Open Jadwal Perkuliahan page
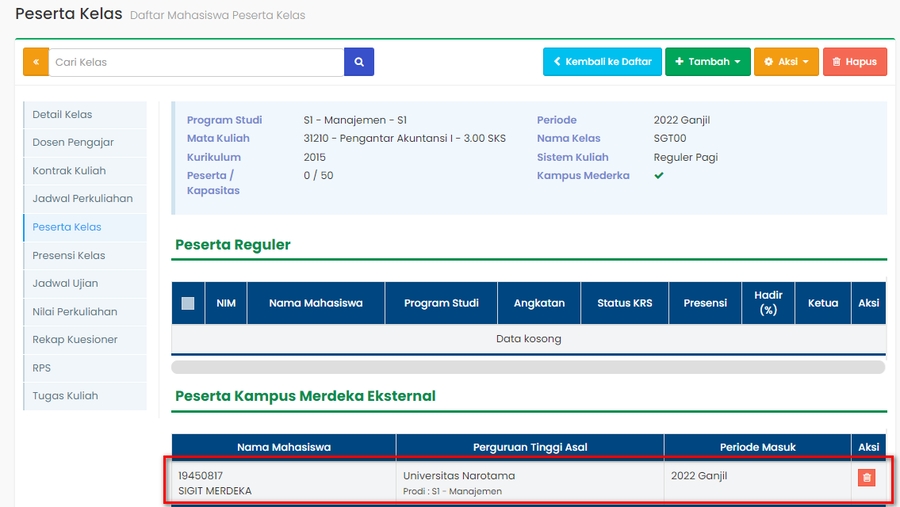The image size is (900, 507). [82, 199]
